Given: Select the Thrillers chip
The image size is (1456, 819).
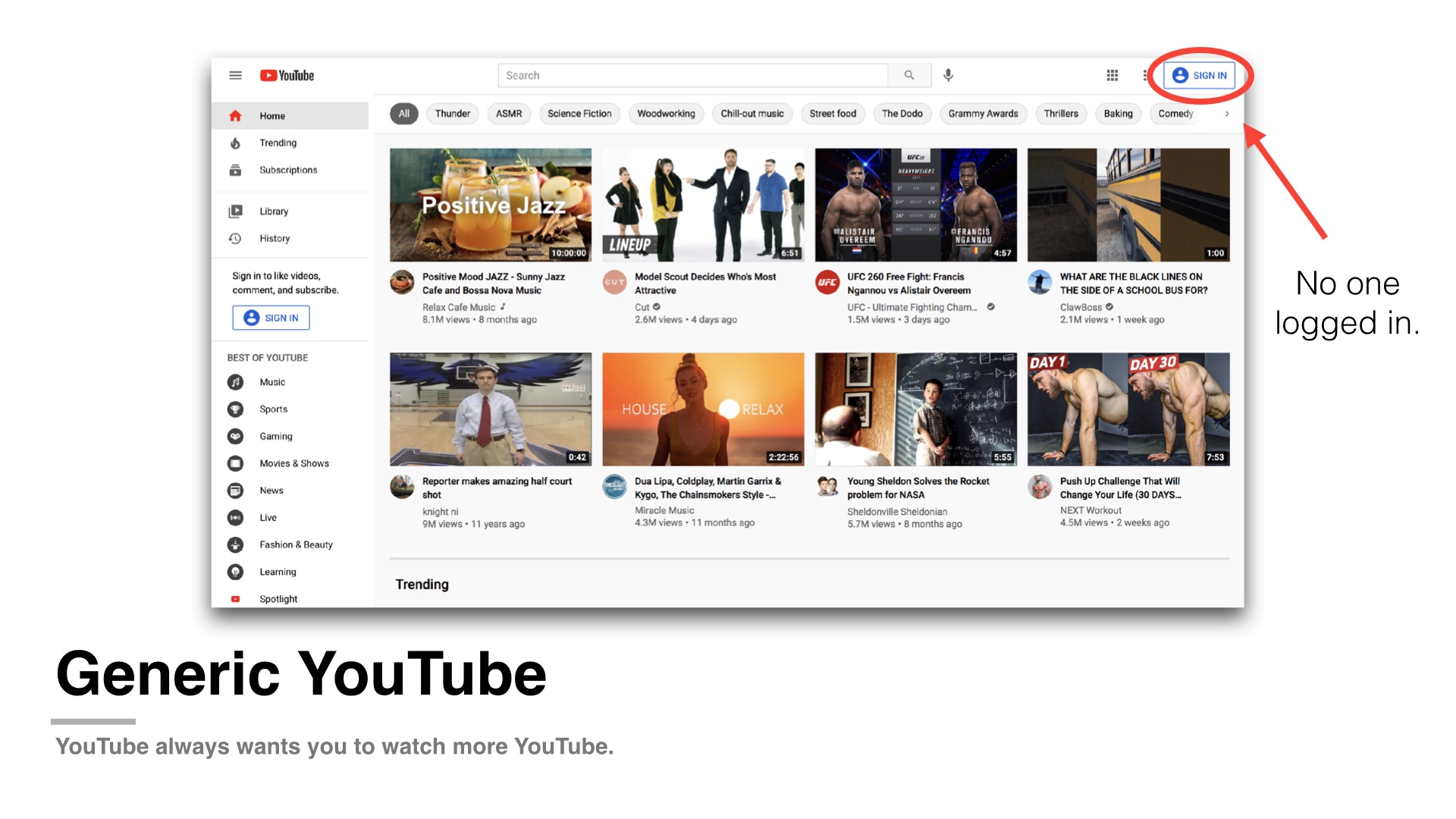Looking at the screenshot, I should 1061,114.
